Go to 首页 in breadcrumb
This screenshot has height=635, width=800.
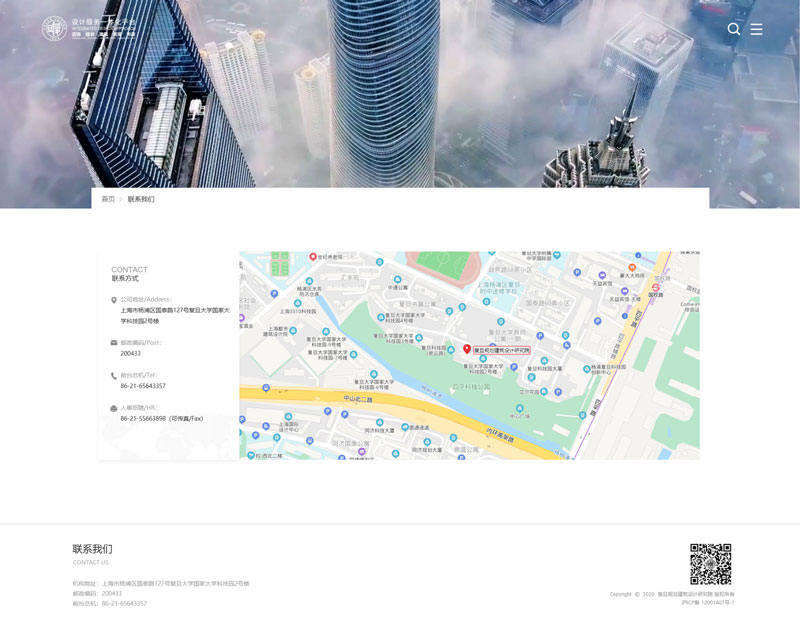pyautogui.click(x=108, y=199)
